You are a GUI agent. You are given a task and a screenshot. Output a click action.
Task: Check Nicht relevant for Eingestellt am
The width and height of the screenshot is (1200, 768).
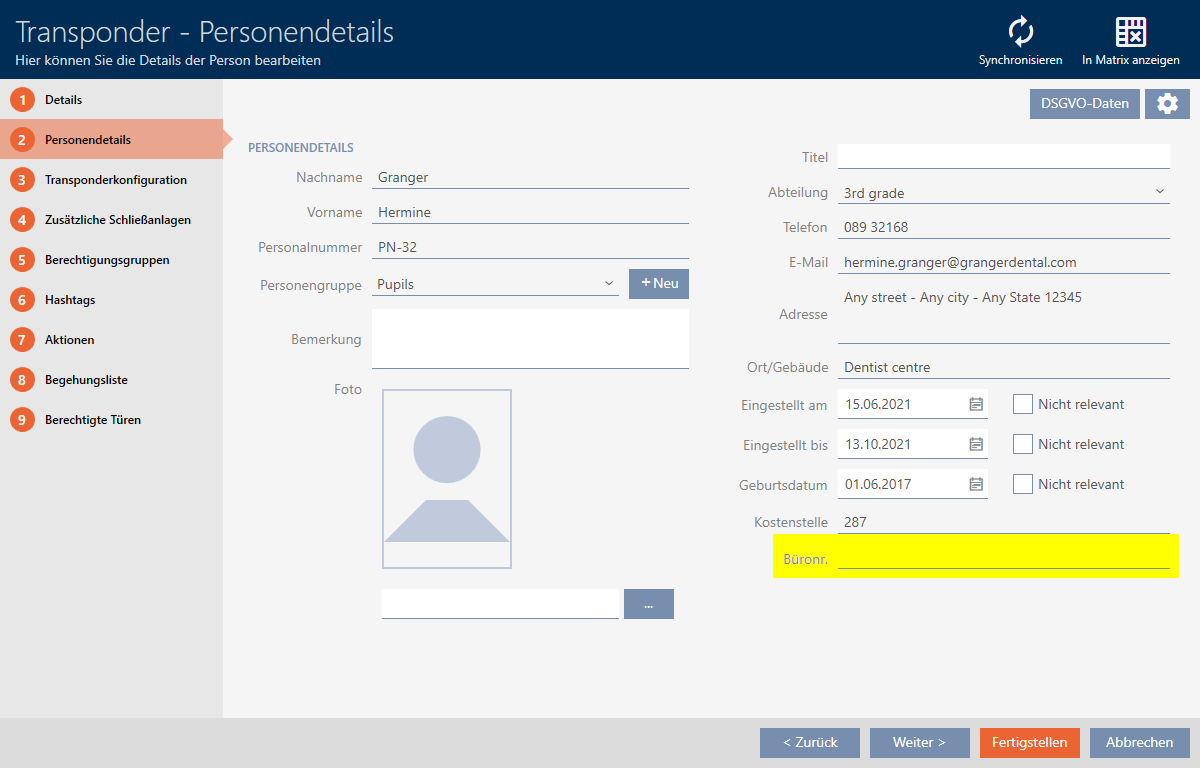tap(1022, 404)
